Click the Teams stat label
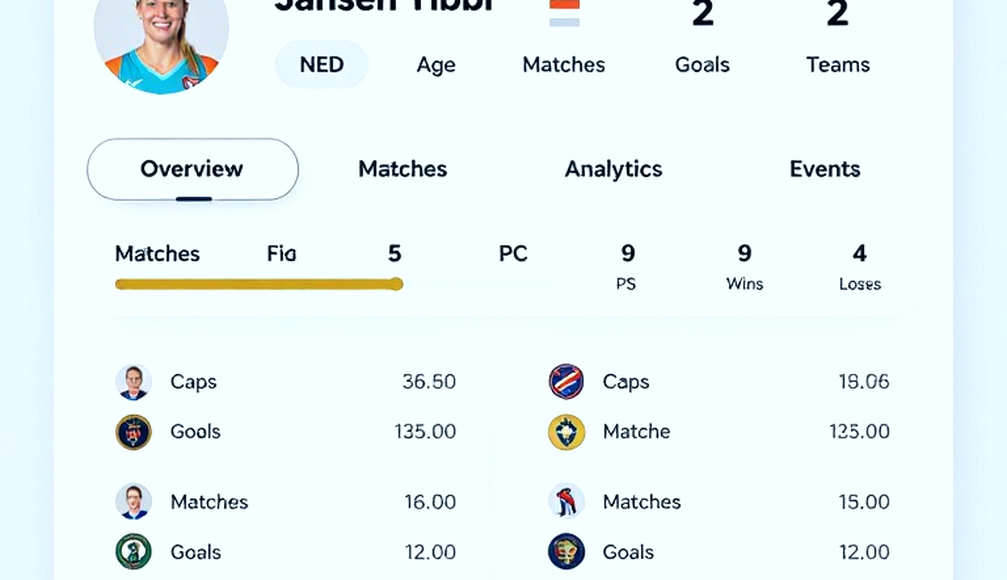 pos(838,65)
